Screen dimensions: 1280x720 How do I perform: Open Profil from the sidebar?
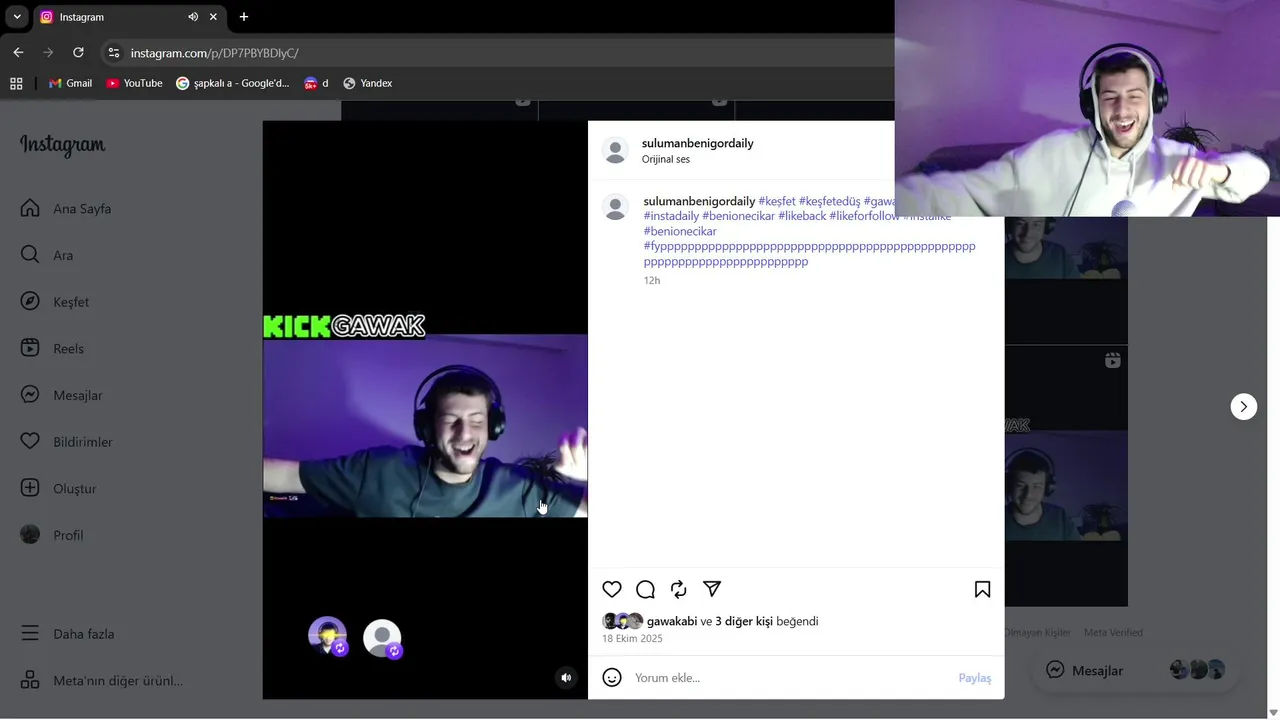[52, 535]
